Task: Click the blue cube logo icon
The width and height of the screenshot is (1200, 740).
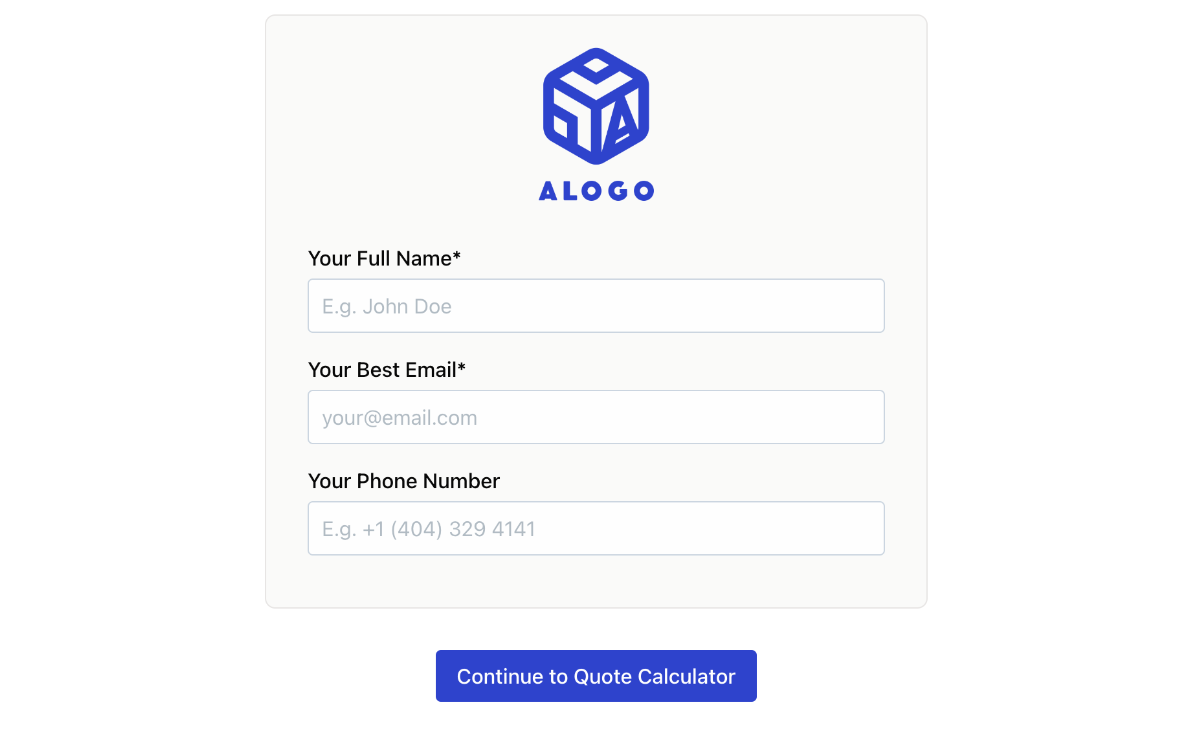Action: pos(596,106)
